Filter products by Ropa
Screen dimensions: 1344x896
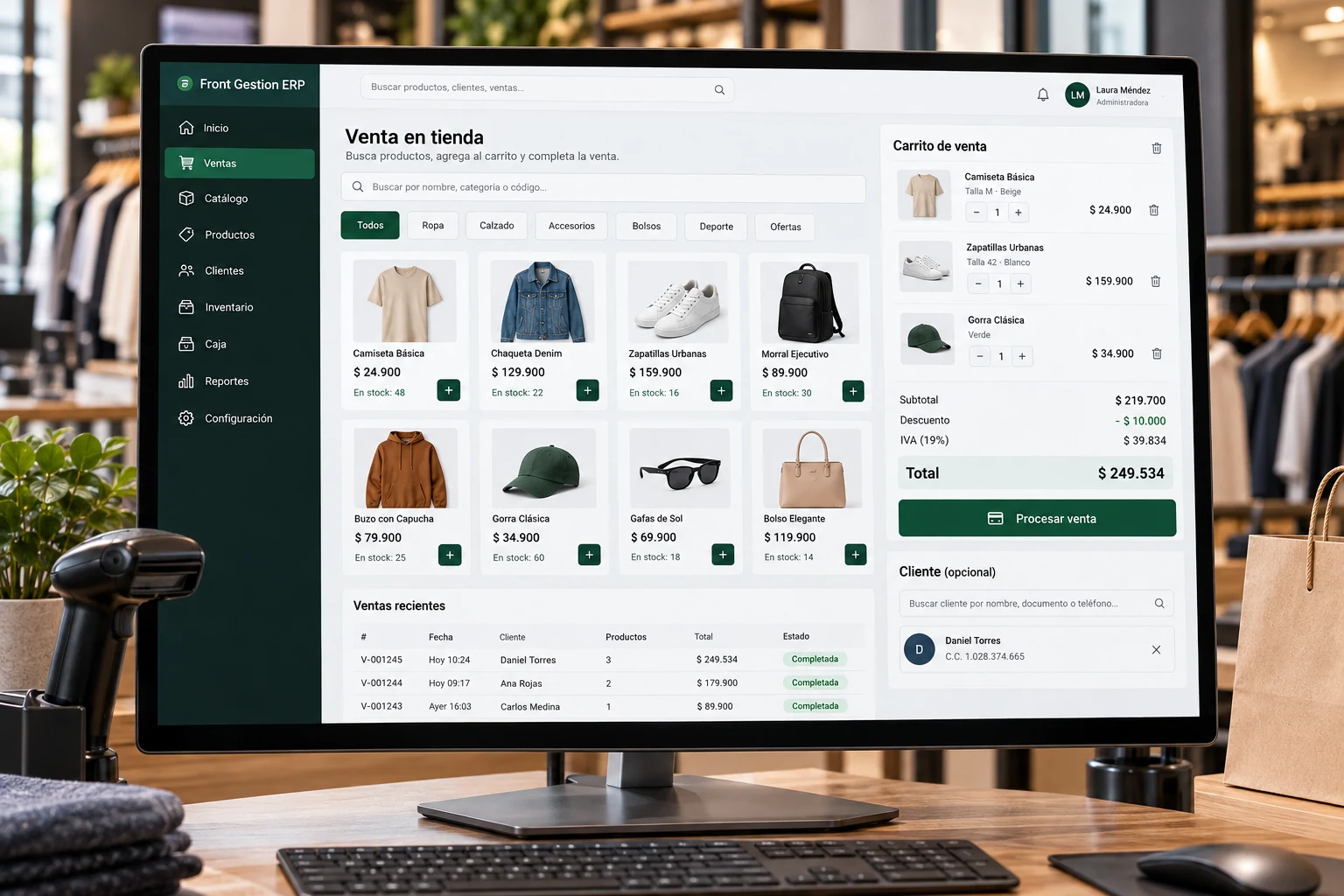click(433, 226)
